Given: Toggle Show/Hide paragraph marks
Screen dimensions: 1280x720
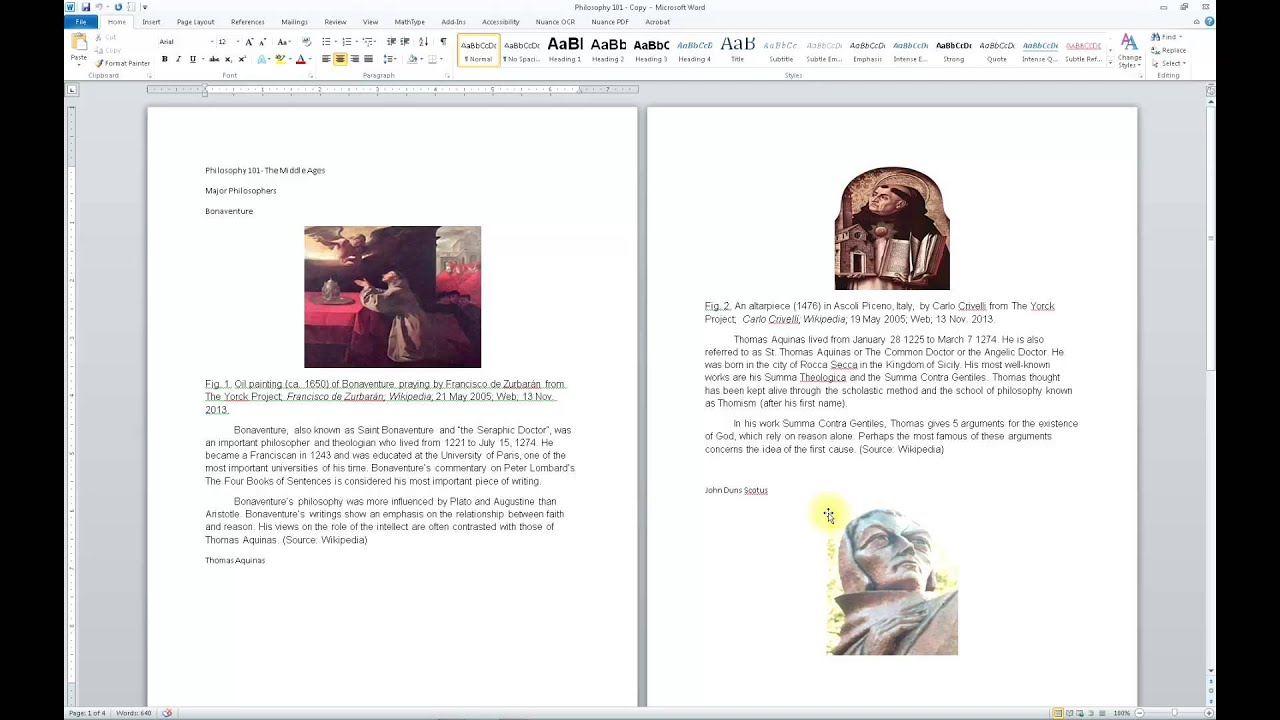Looking at the screenshot, I should pyautogui.click(x=443, y=42).
